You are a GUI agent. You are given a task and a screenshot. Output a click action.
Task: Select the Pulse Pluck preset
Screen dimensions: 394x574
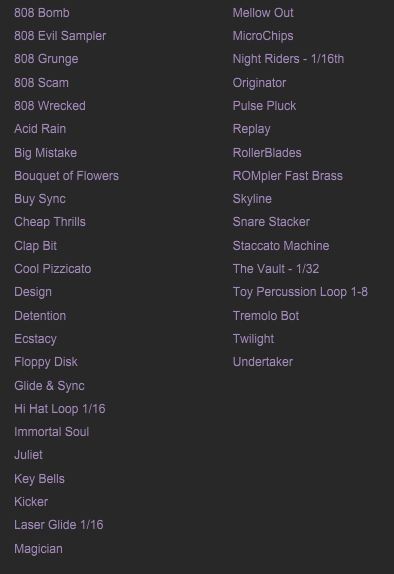tap(264, 106)
